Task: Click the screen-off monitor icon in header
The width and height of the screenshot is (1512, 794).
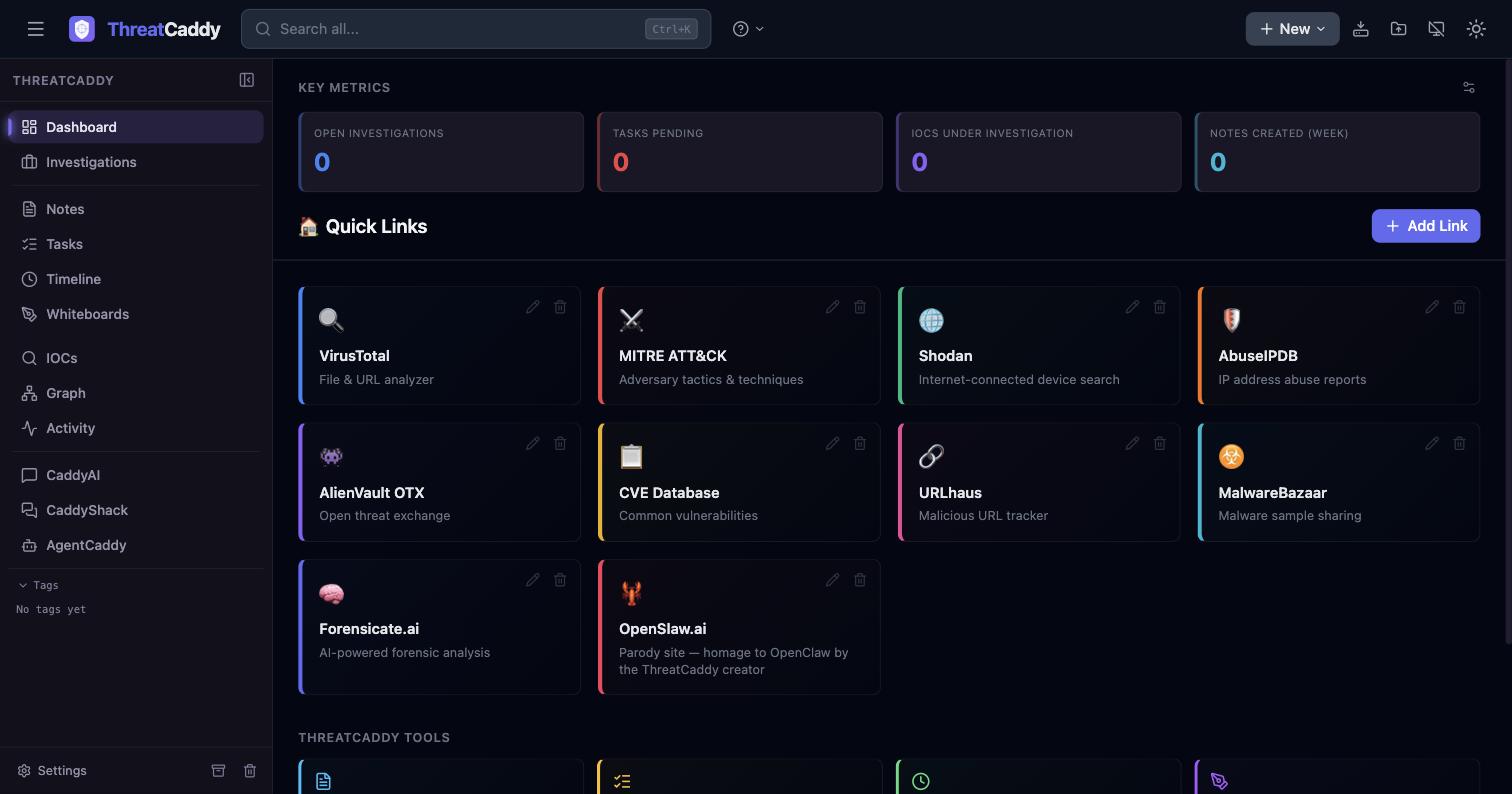Action: point(1437,29)
